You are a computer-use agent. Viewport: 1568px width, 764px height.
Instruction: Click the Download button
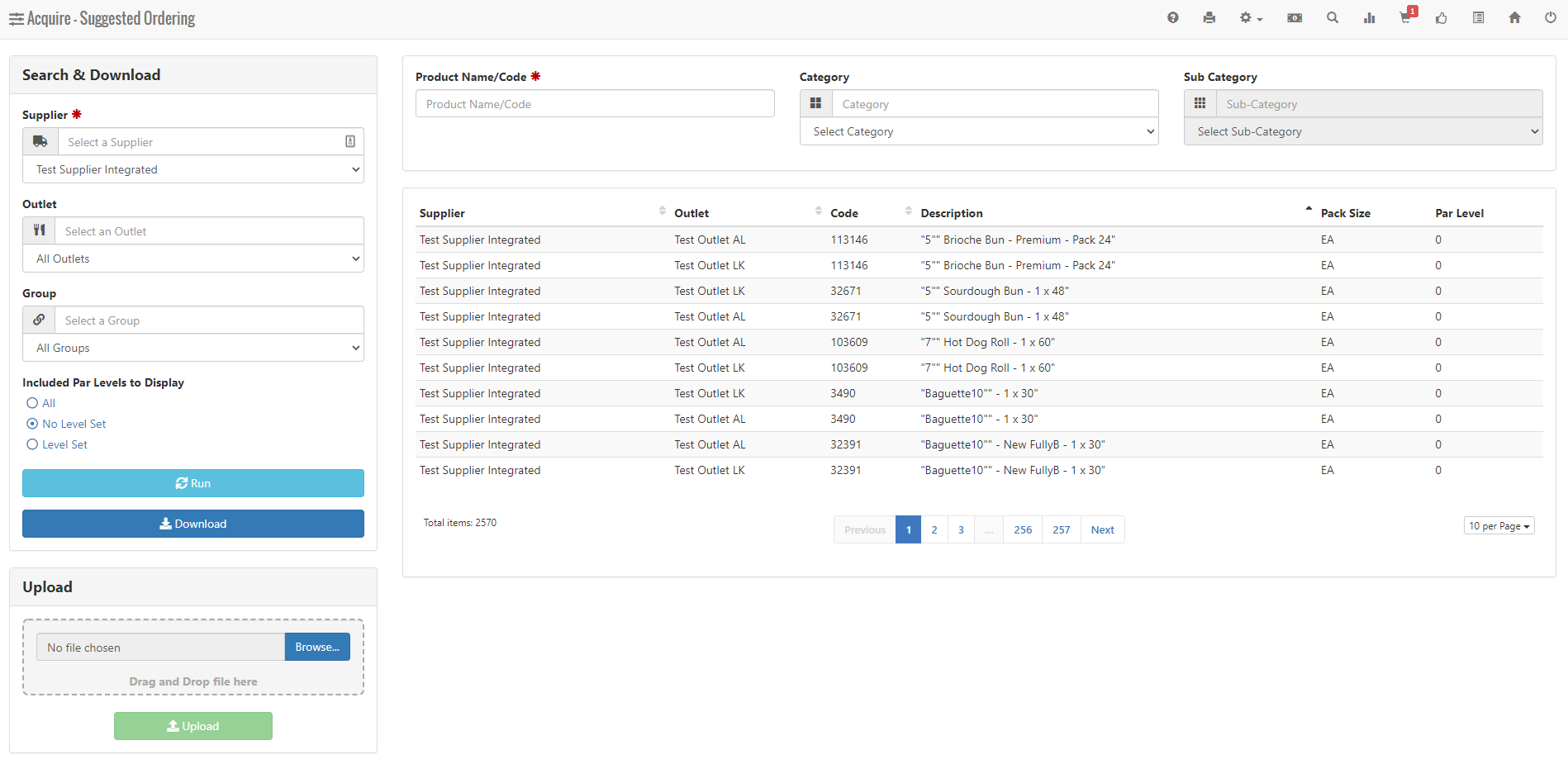pyautogui.click(x=193, y=524)
